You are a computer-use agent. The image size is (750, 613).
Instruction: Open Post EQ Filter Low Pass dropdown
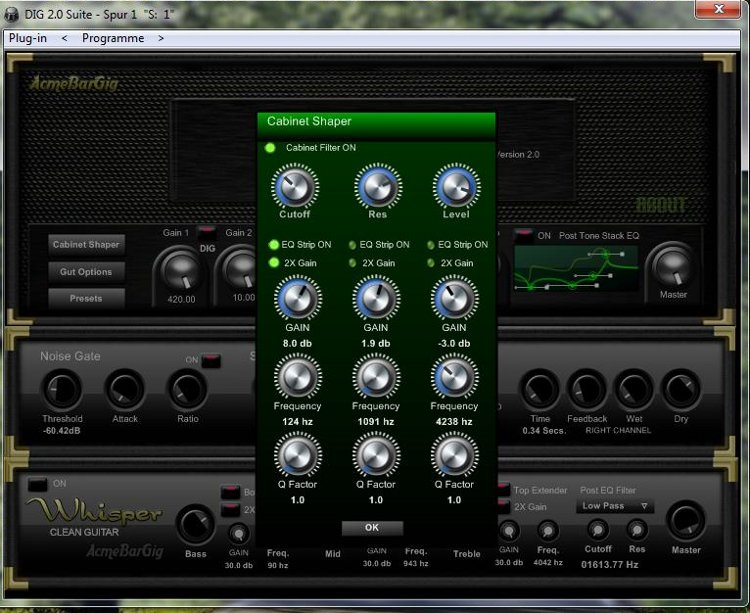614,506
